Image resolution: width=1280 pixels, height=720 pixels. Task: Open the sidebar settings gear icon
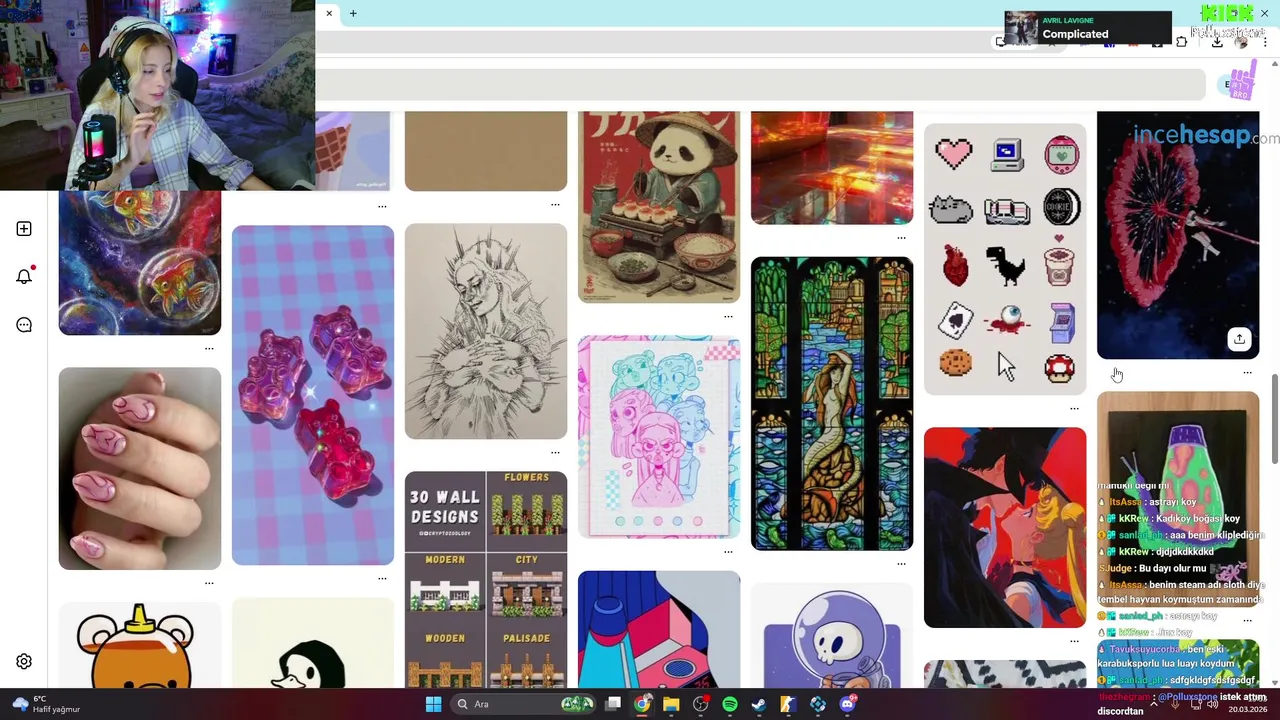coord(24,661)
